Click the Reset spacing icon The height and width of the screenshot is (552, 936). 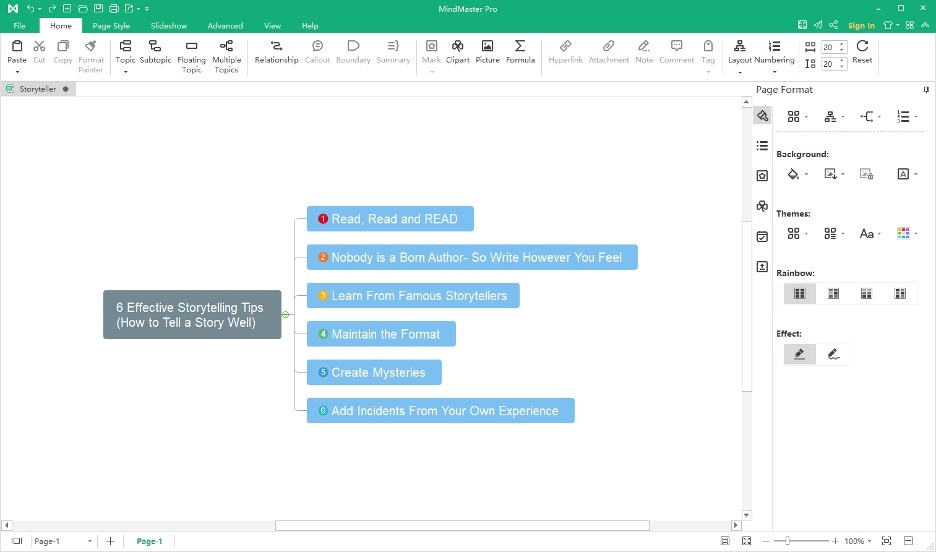pyautogui.click(x=862, y=46)
